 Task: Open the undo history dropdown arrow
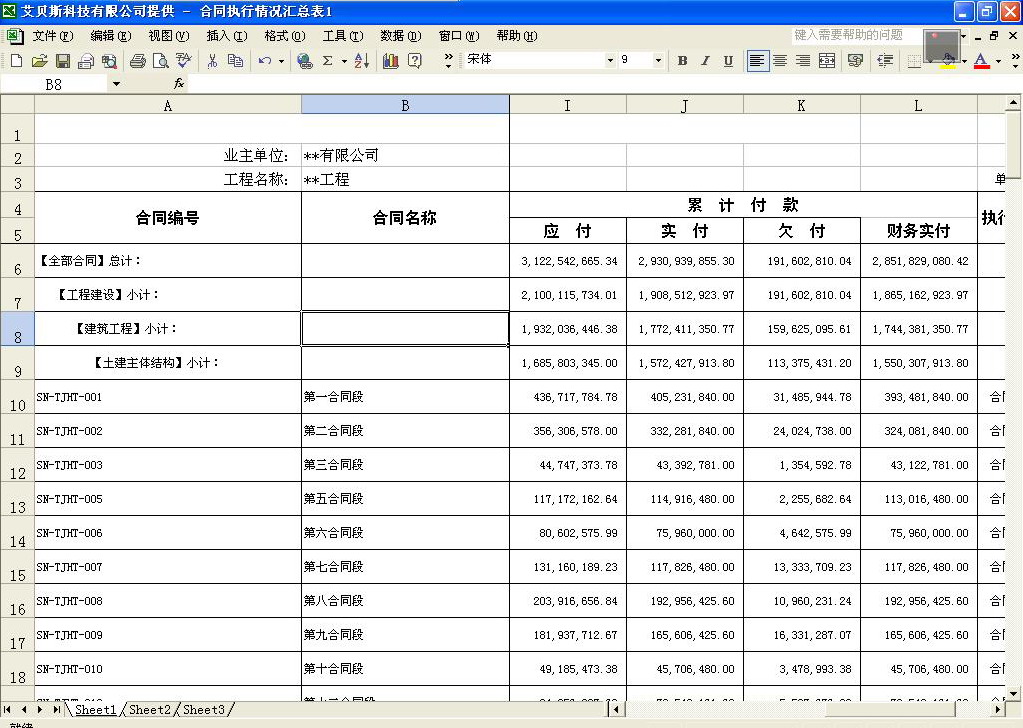(x=282, y=61)
